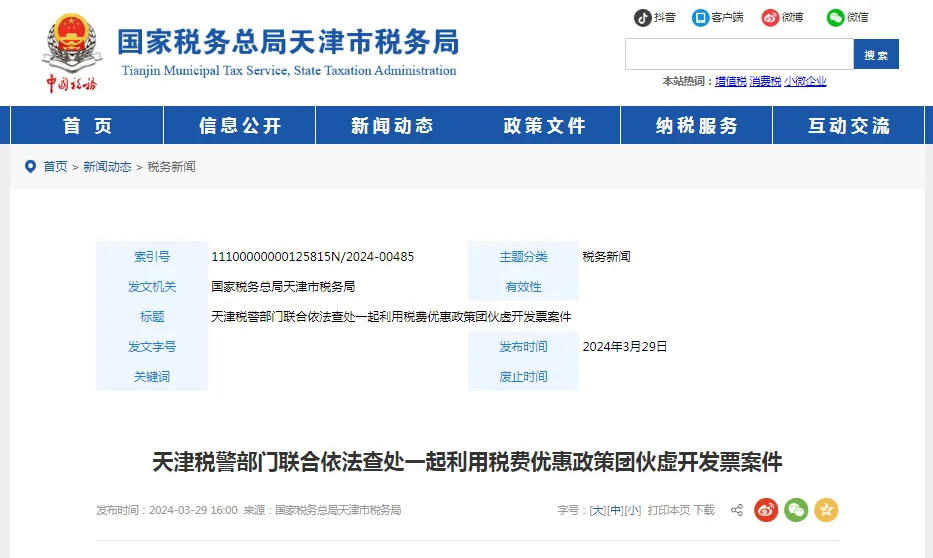933x558 pixels.
Task: Click the share icon beside 下载
Action: [x=737, y=510]
